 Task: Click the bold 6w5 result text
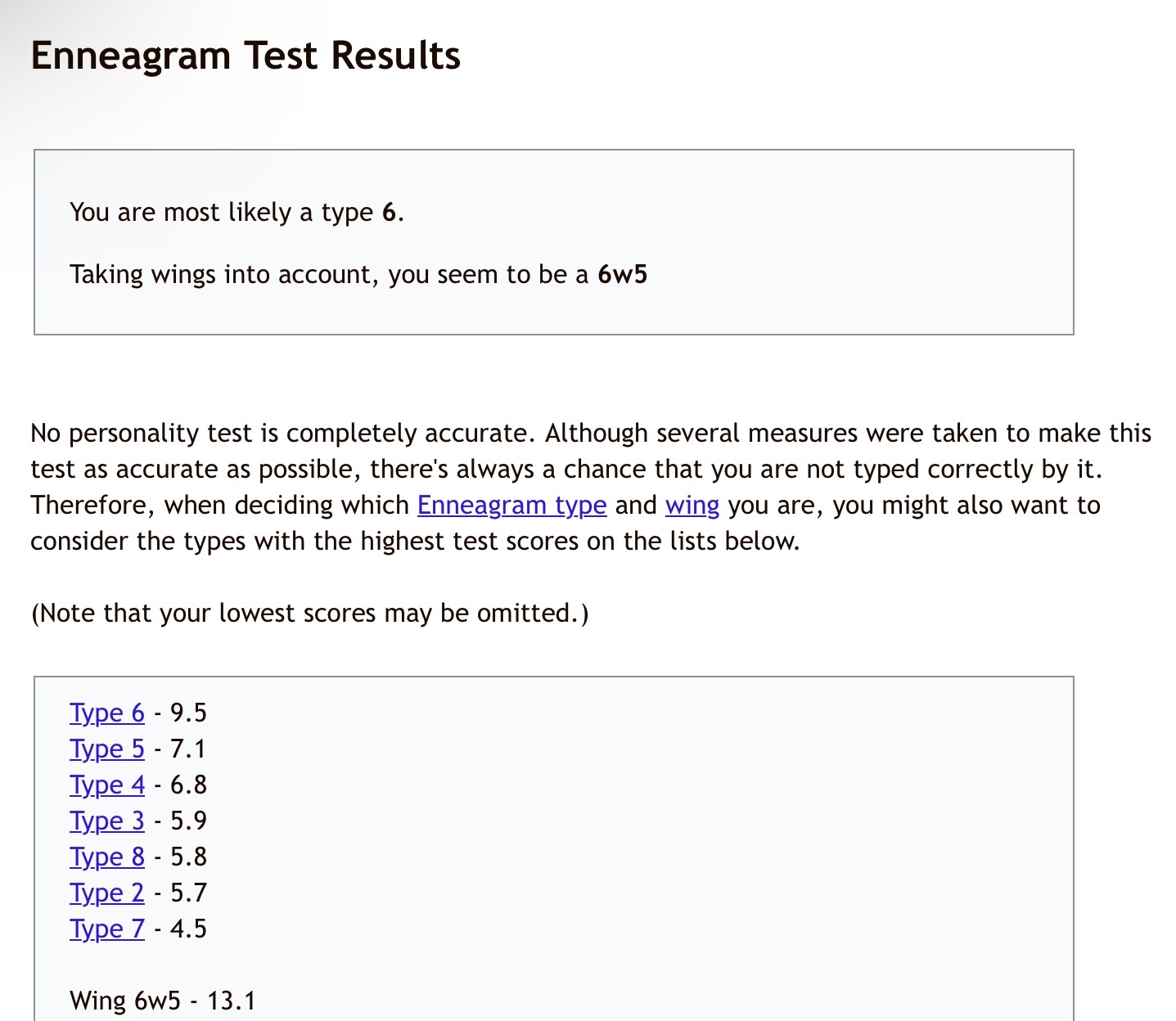623,274
